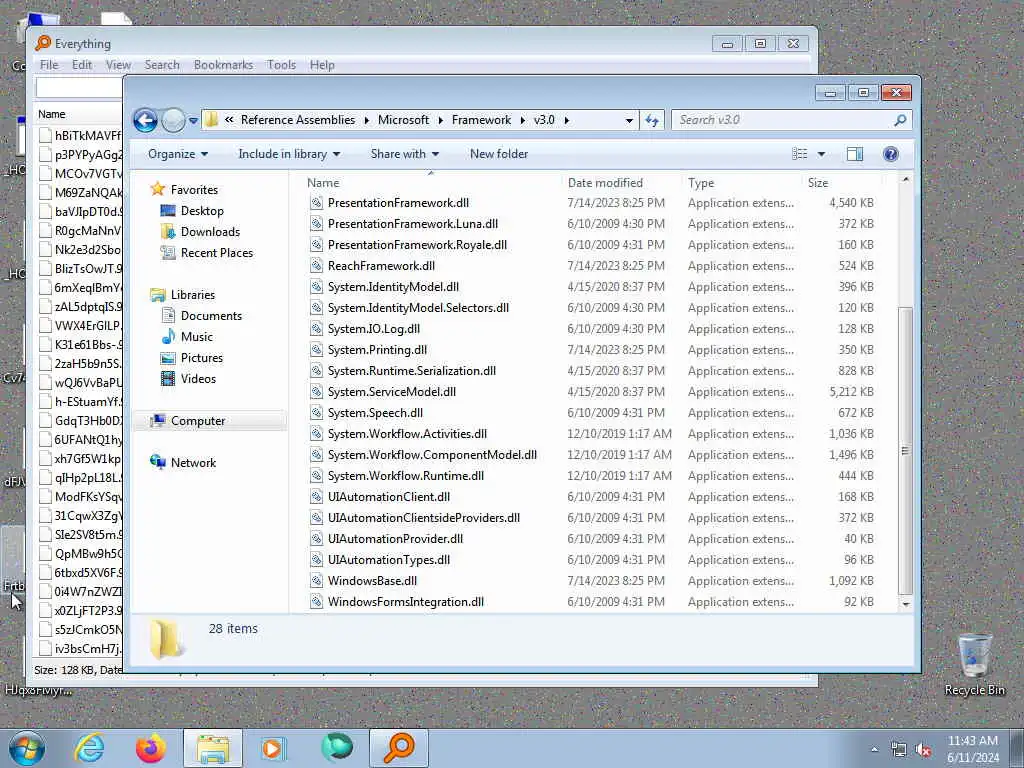This screenshot has width=1024, height=768.
Task: Open the Include in library dropdown
Action: click(289, 154)
